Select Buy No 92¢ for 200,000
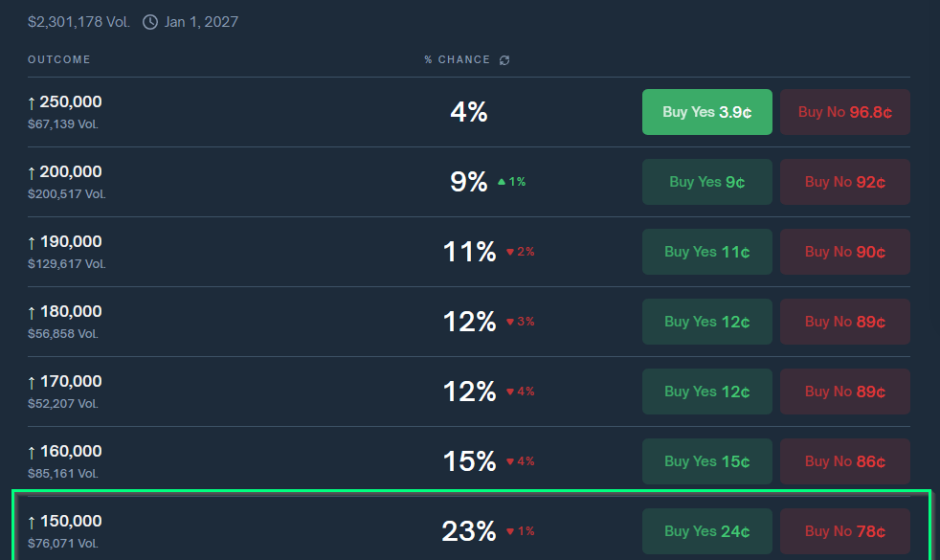 [845, 182]
